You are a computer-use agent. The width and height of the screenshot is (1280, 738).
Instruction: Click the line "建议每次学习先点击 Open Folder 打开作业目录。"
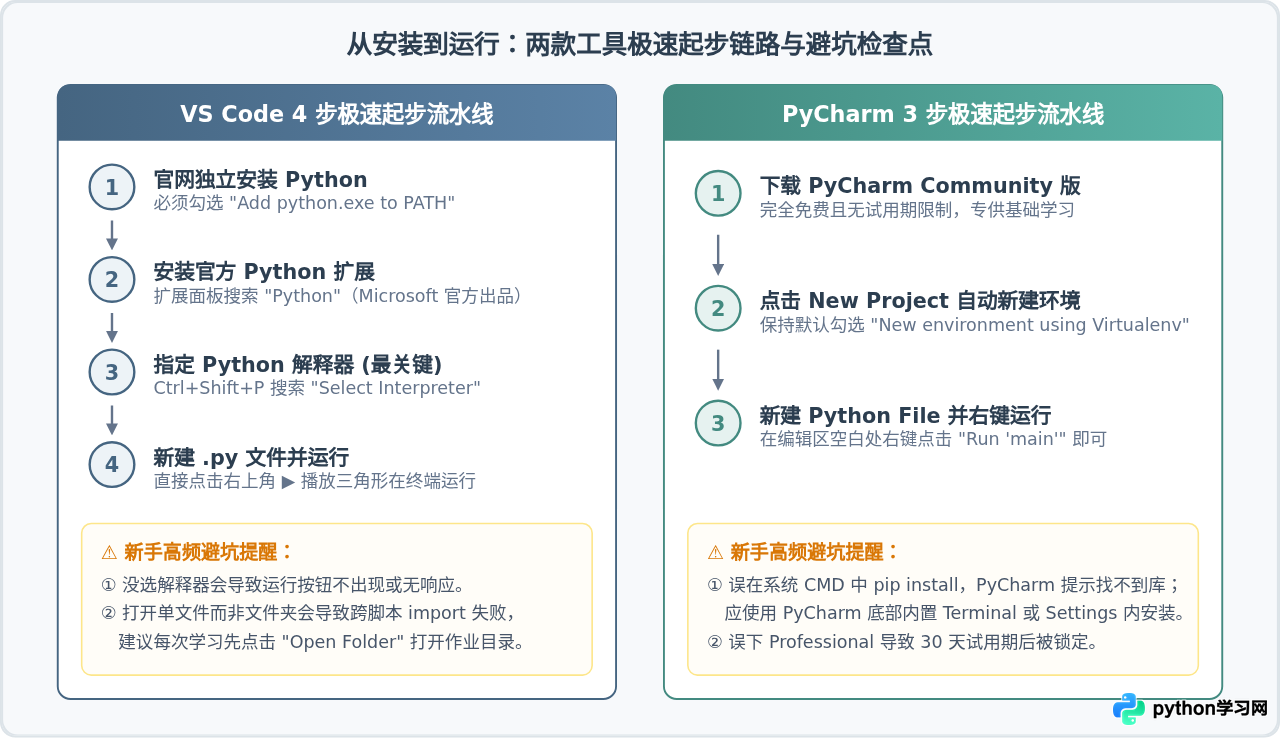pos(322,641)
